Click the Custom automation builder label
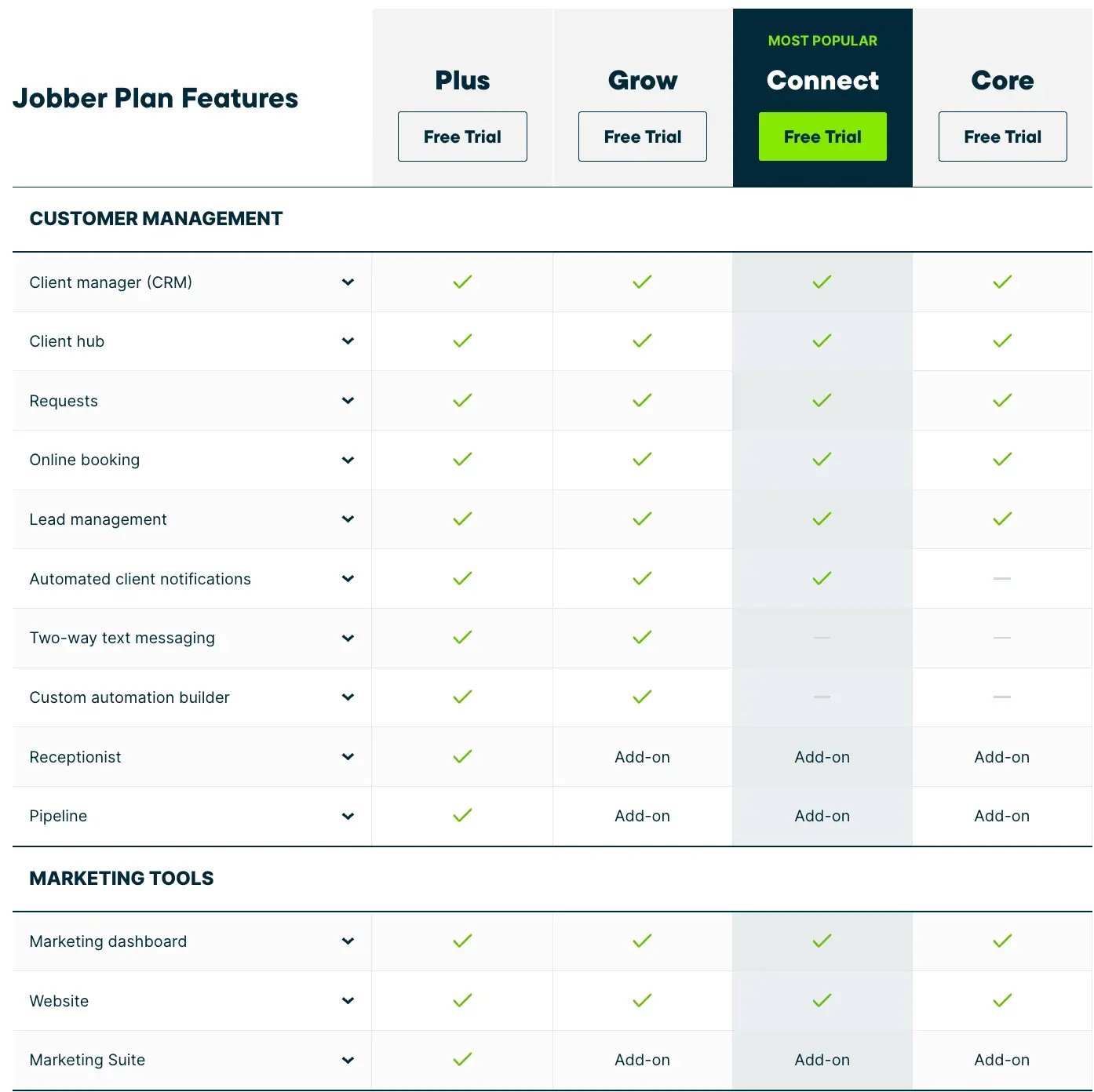1094x1092 pixels. pyautogui.click(x=129, y=697)
